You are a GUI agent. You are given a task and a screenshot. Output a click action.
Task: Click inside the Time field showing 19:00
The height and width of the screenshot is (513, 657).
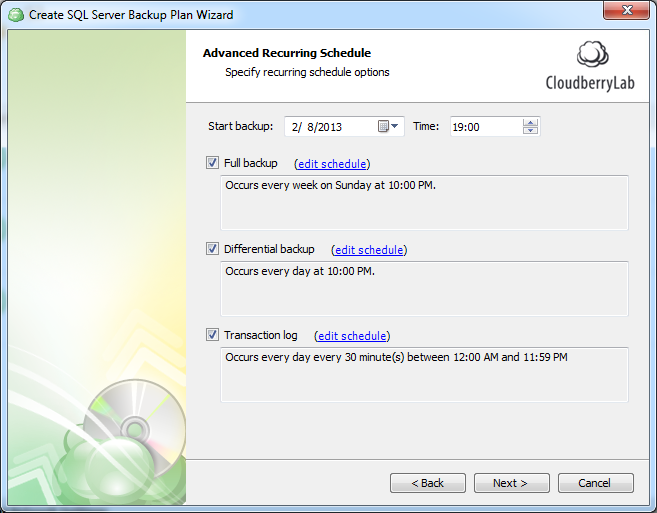(483, 127)
